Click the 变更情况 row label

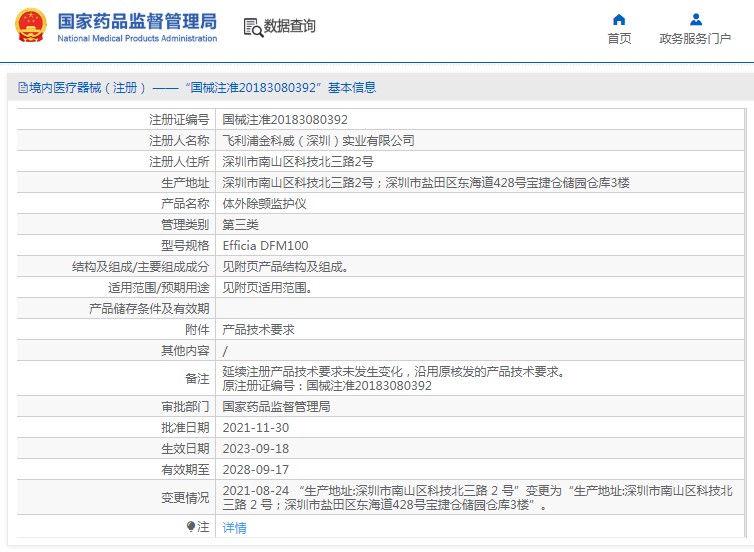coord(185,498)
